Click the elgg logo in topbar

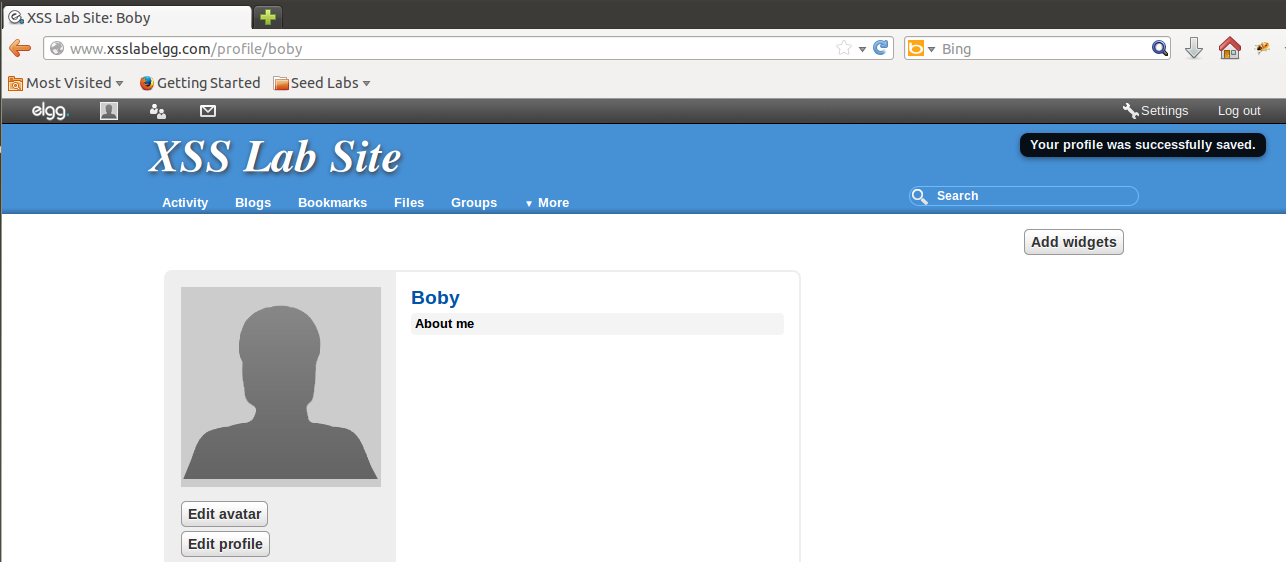(x=49, y=111)
